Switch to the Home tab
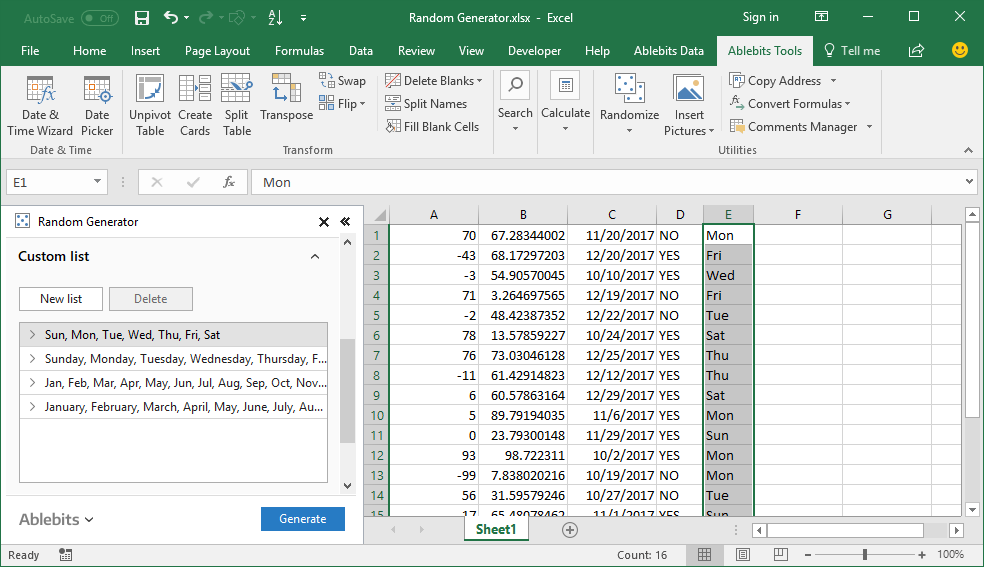 pyautogui.click(x=89, y=51)
